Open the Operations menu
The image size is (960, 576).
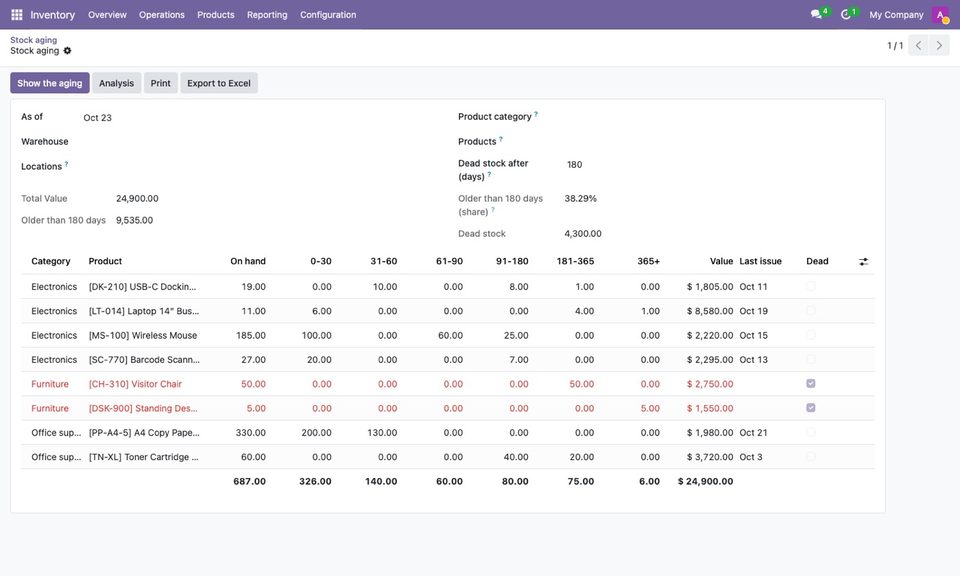pos(162,15)
